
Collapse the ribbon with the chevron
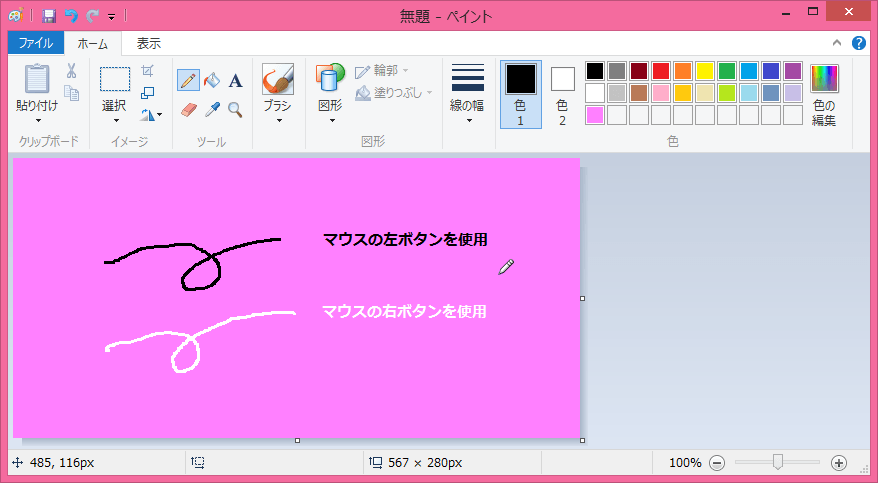point(837,43)
